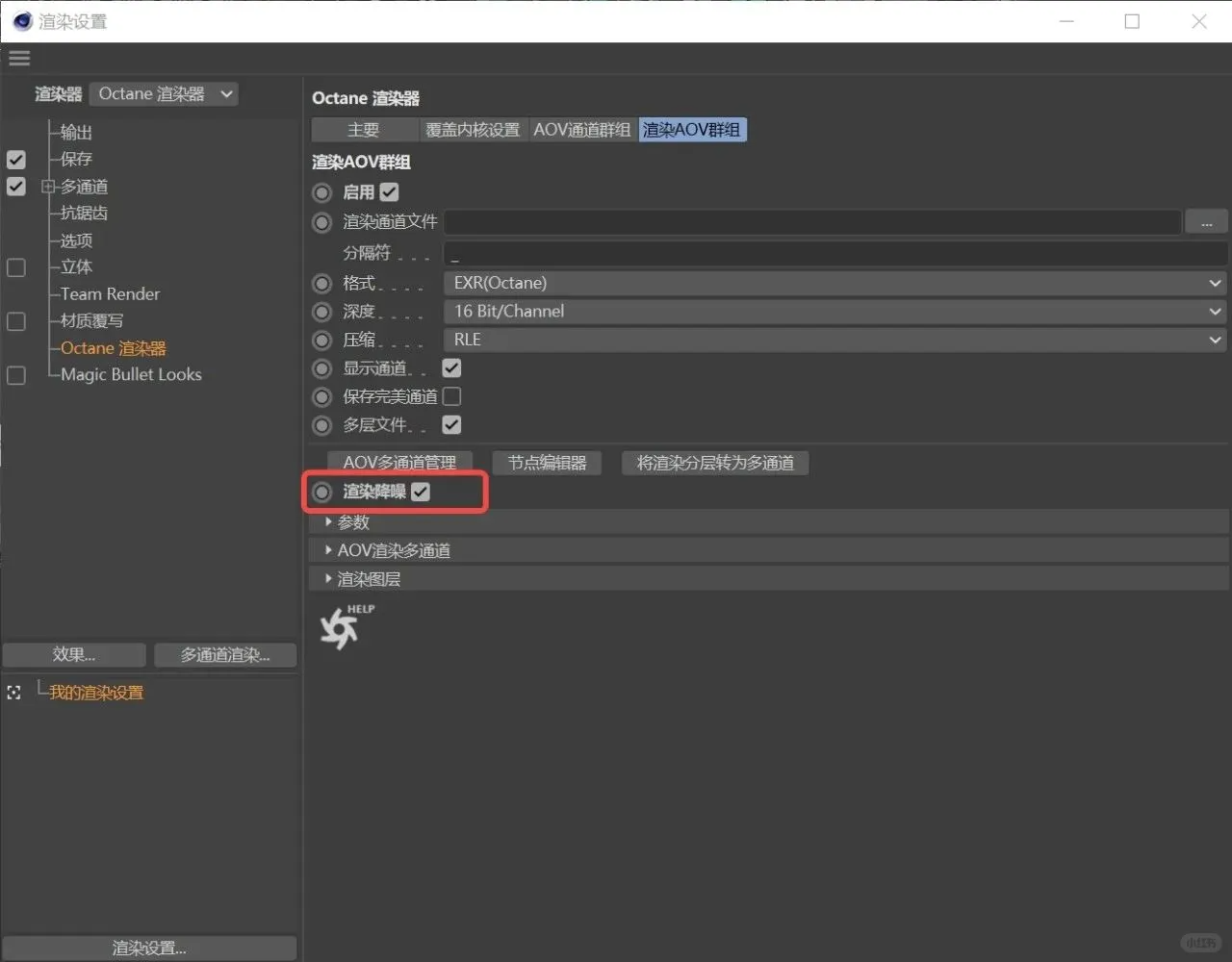
Task: Click the 我的渲染设置 target icon
Action: tap(14, 693)
